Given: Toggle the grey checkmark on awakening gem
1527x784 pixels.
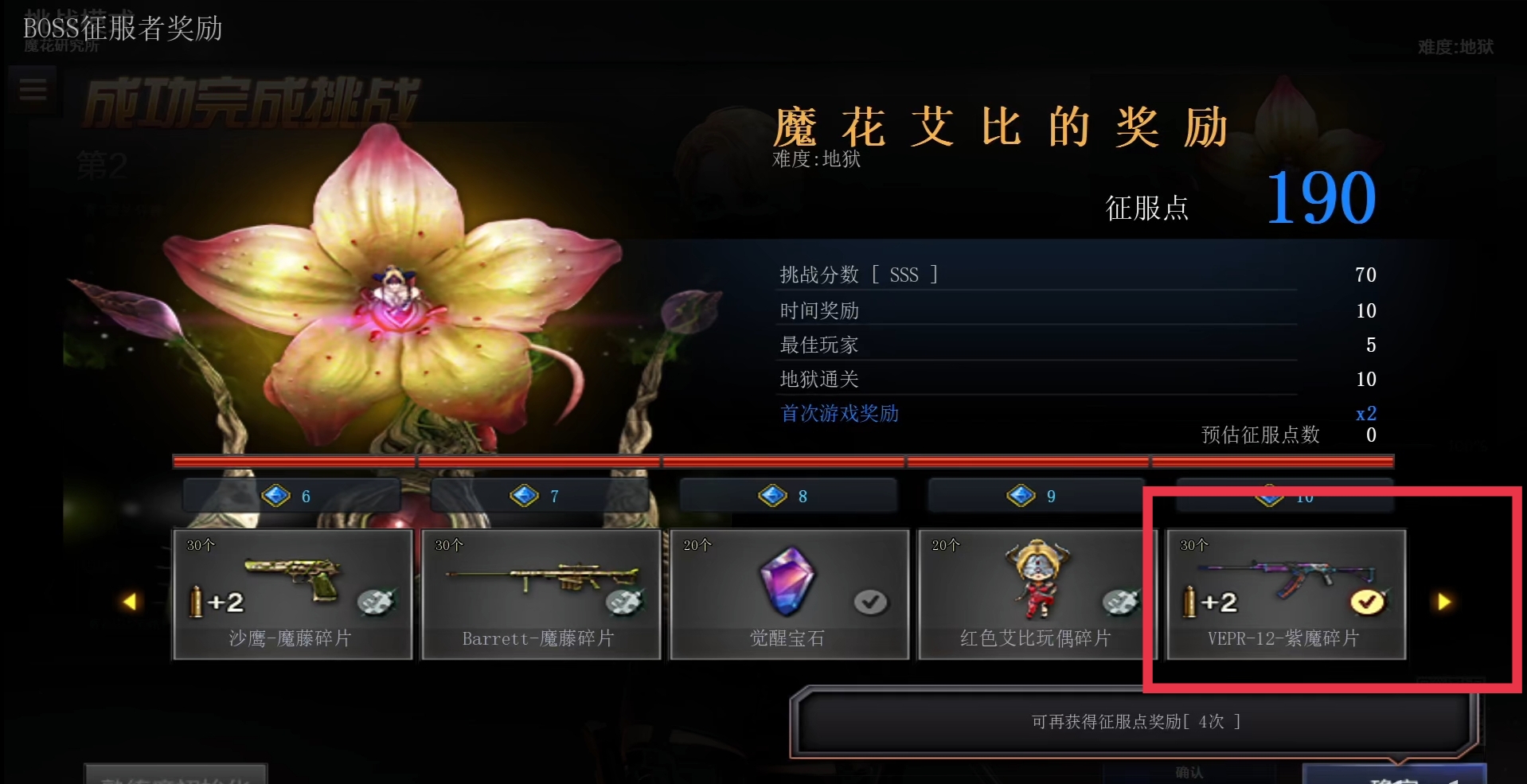Looking at the screenshot, I should point(870,603).
